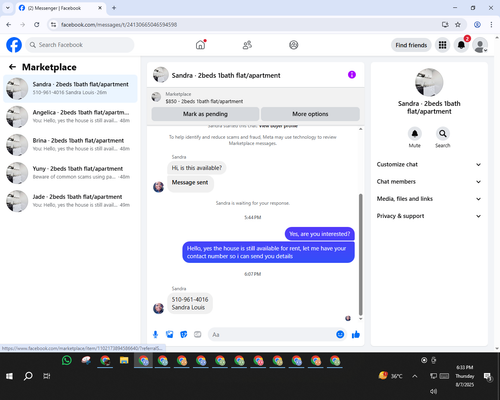Focus the Search Facebook field
500x400 pixels.
click(80, 45)
